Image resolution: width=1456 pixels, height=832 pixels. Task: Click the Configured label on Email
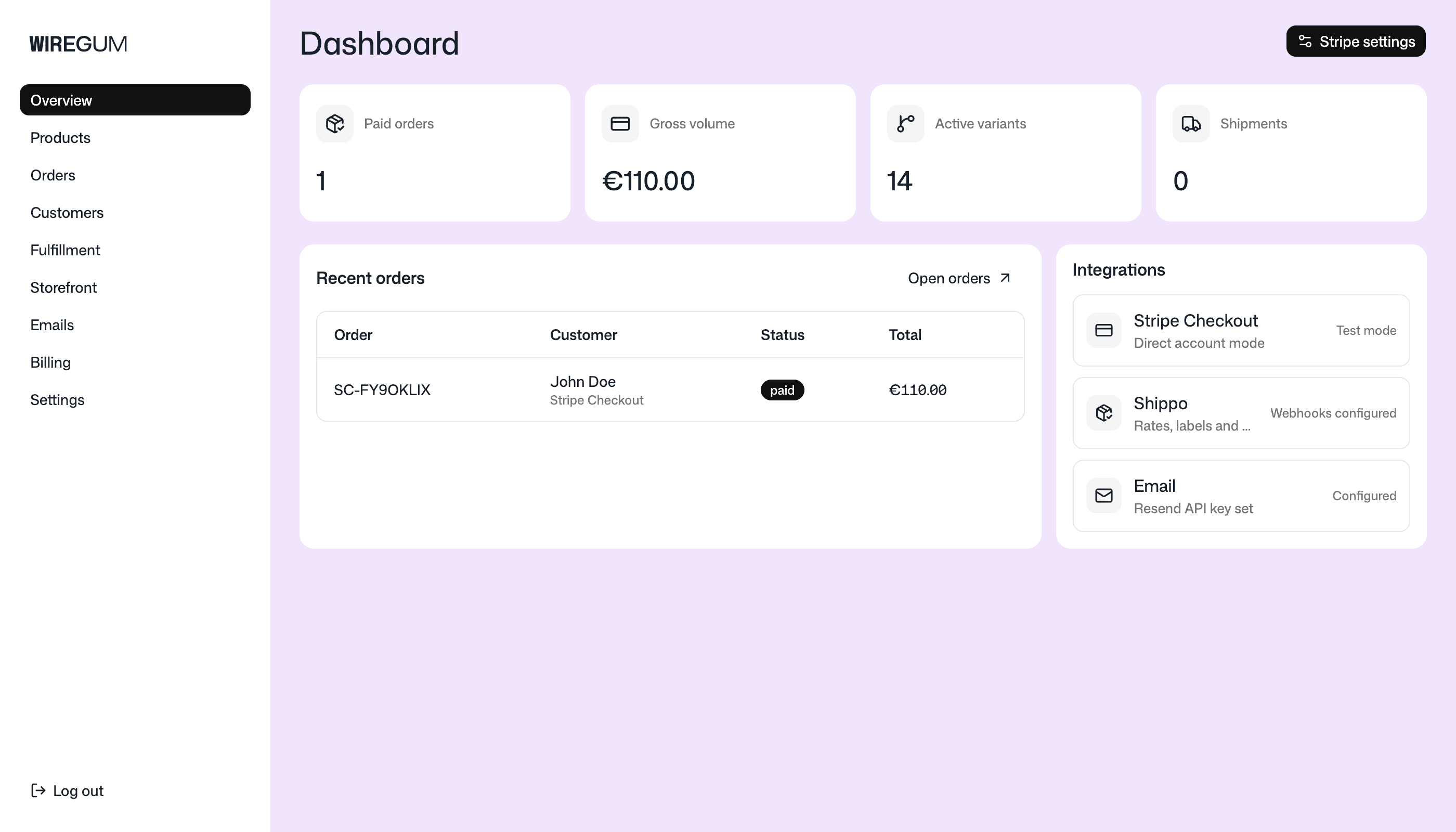tap(1364, 496)
